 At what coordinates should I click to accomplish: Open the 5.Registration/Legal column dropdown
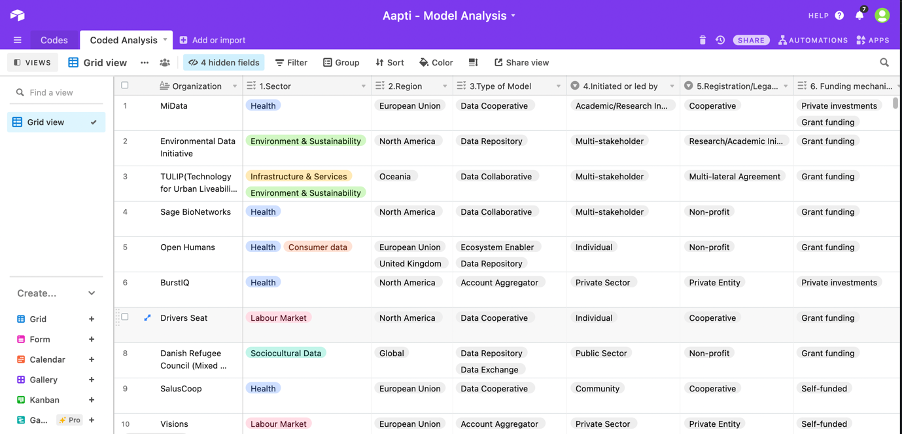(786, 86)
